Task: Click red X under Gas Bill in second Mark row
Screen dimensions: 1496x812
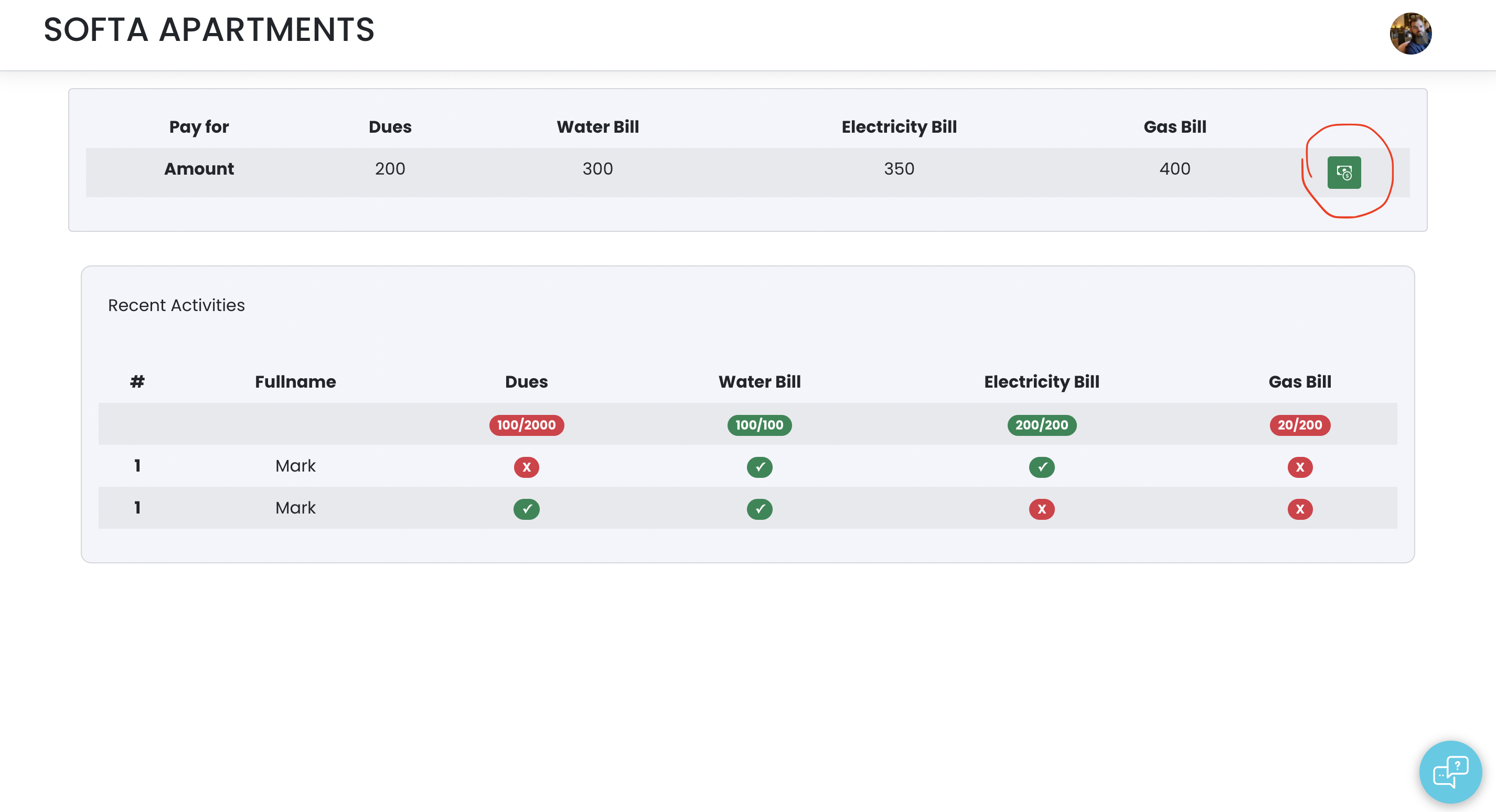Action: tap(1299, 509)
